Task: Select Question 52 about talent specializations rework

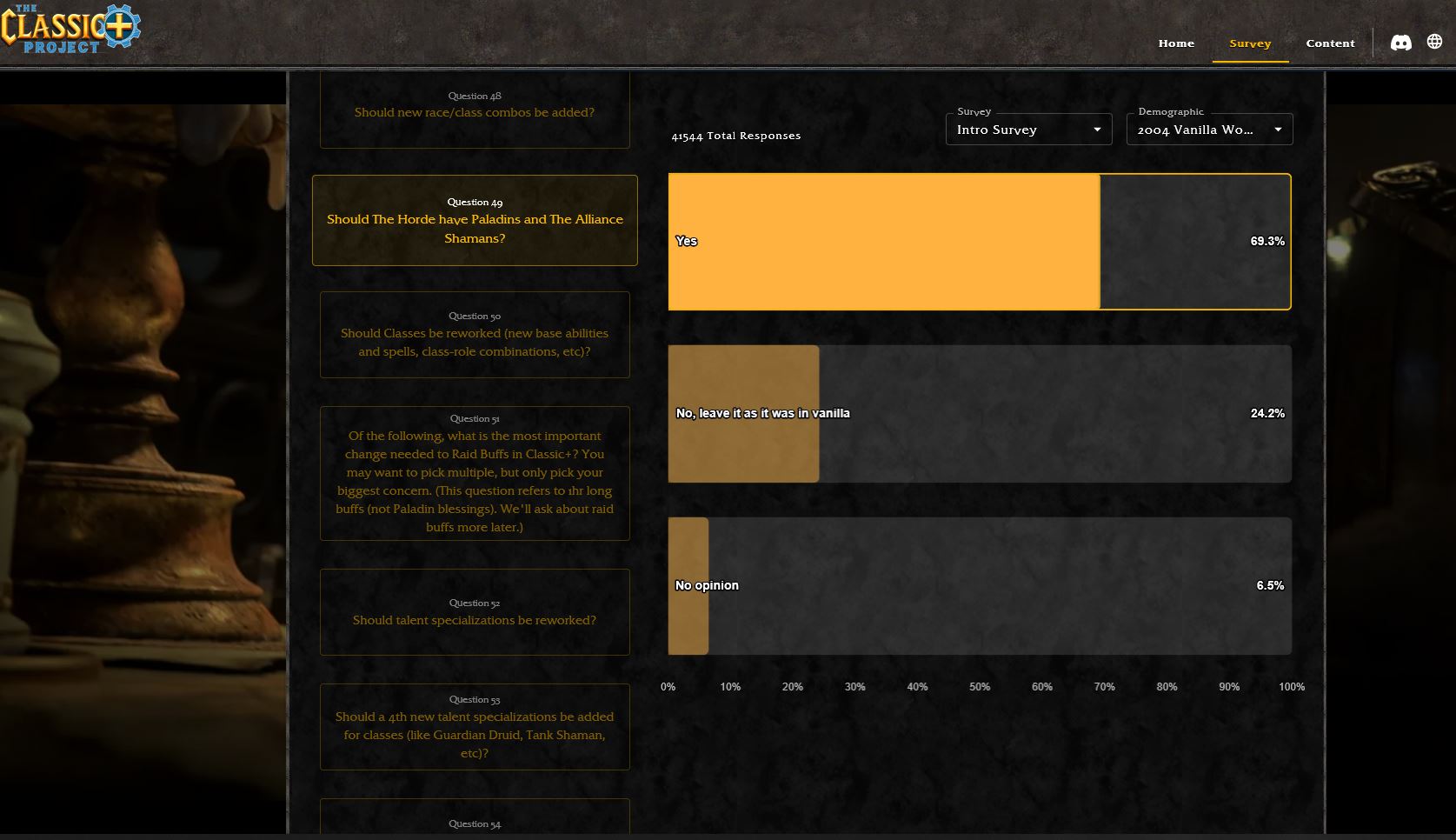Action: point(475,612)
